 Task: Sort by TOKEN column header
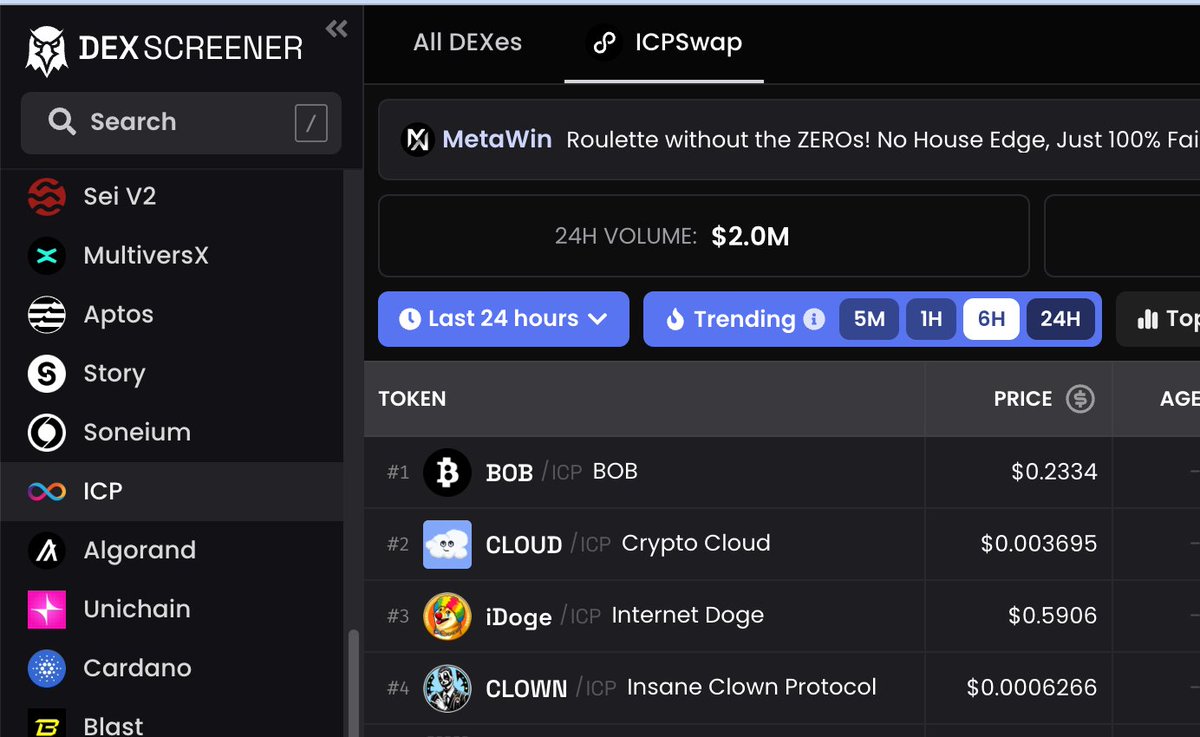(x=412, y=399)
